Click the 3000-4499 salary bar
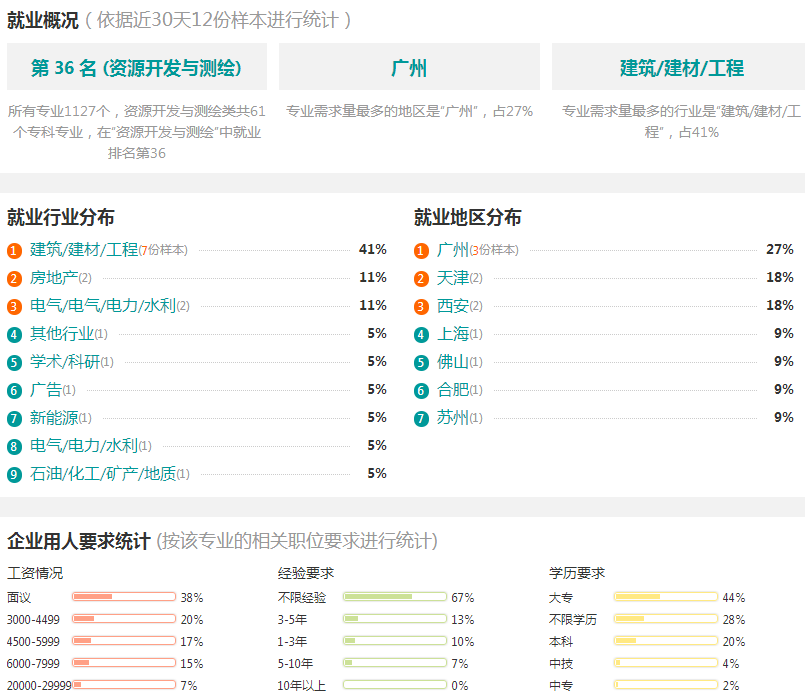Viewport: 805px width, 699px height. [x=124, y=618]
